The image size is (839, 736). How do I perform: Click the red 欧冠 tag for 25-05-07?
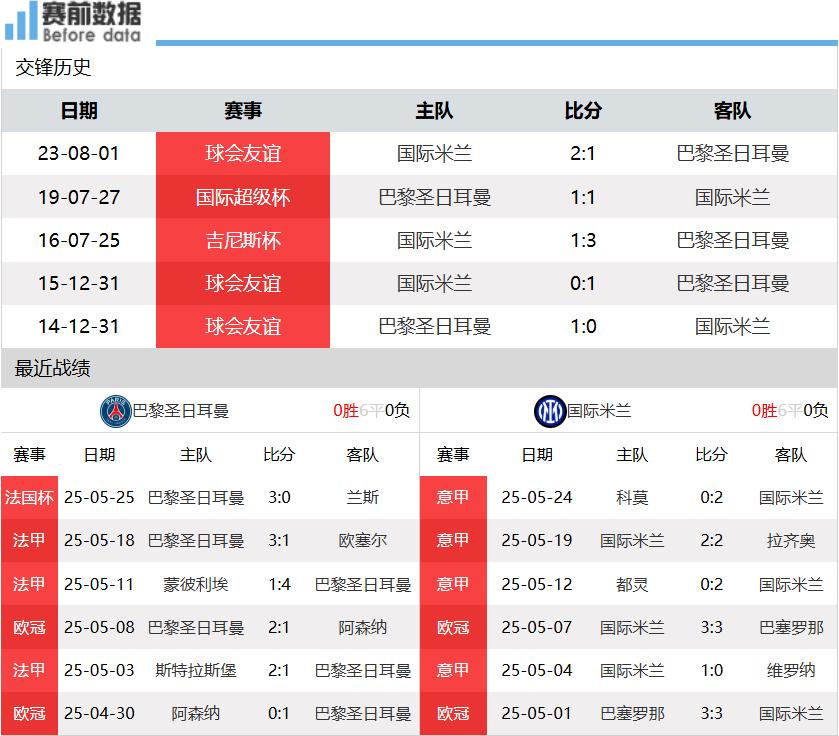453,627
